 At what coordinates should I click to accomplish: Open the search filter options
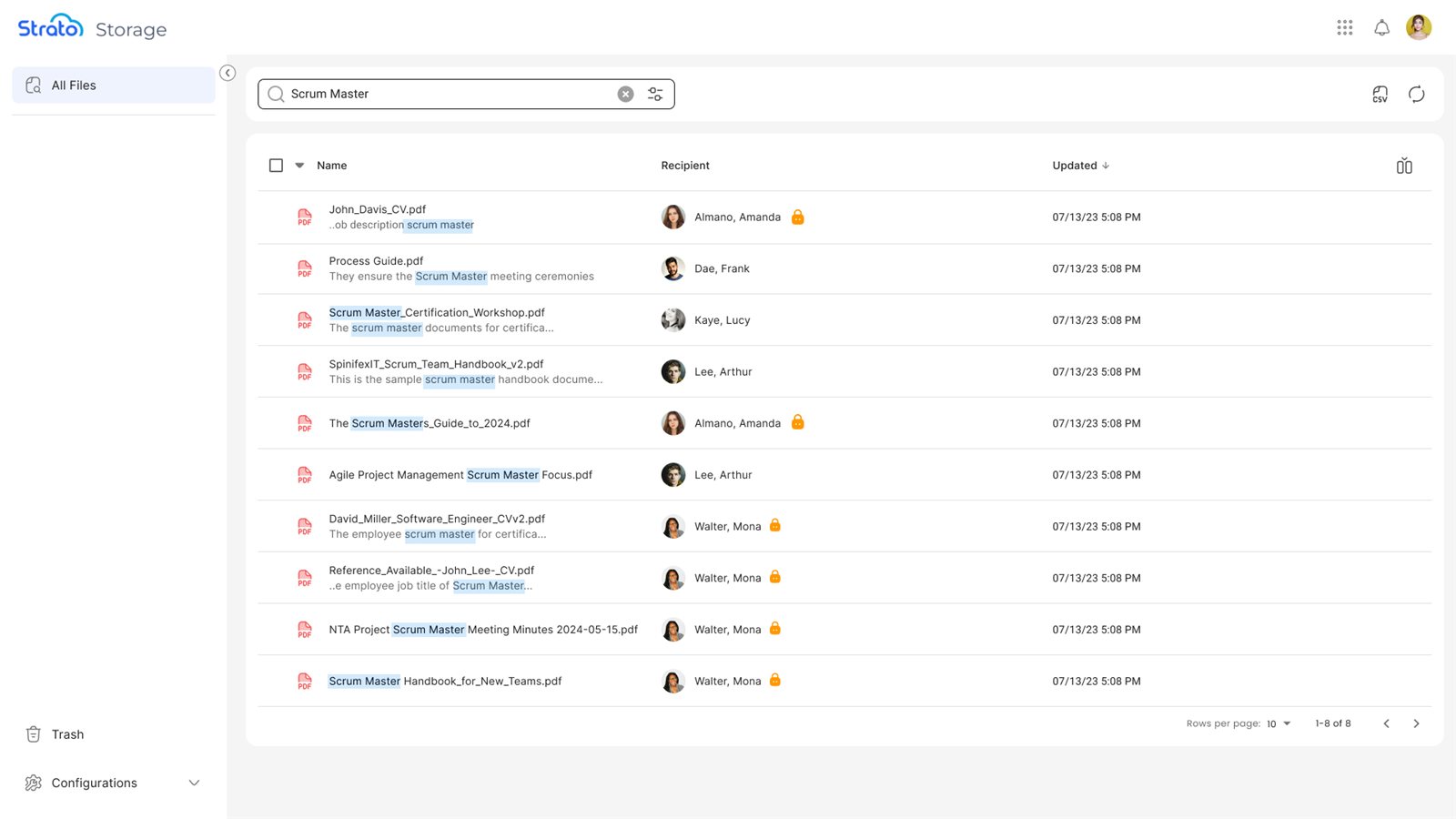tap(655, 94)
